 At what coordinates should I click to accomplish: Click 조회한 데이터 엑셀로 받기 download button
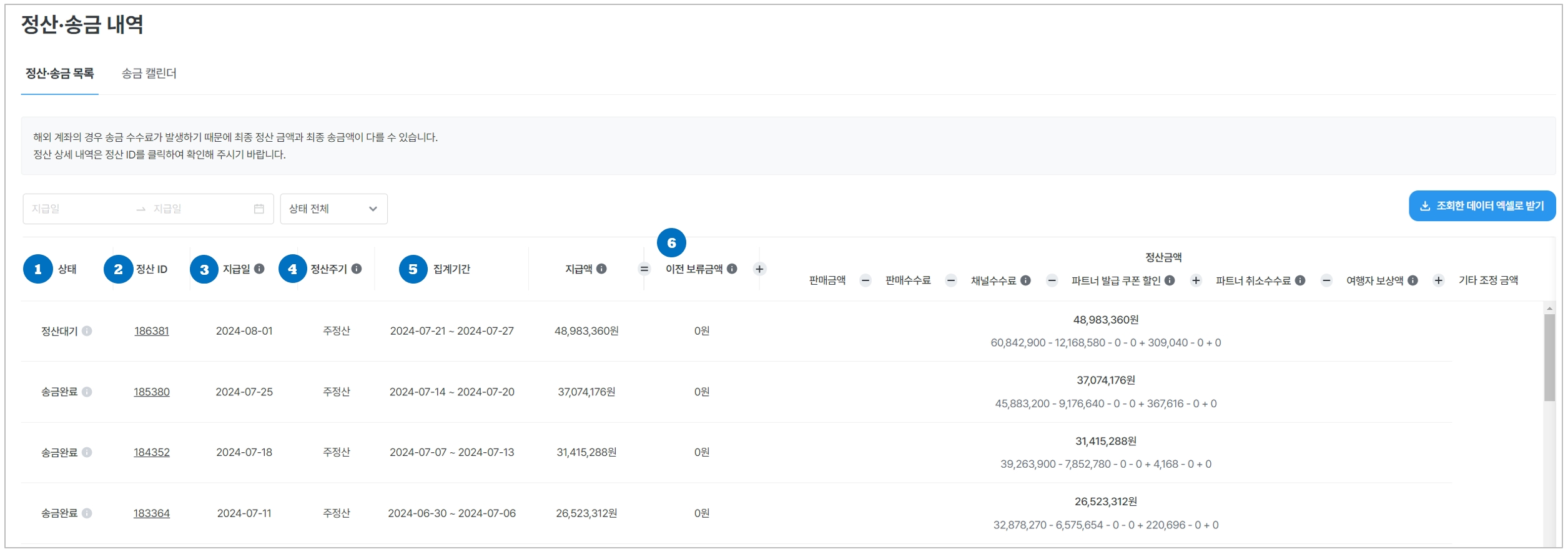1481,206
